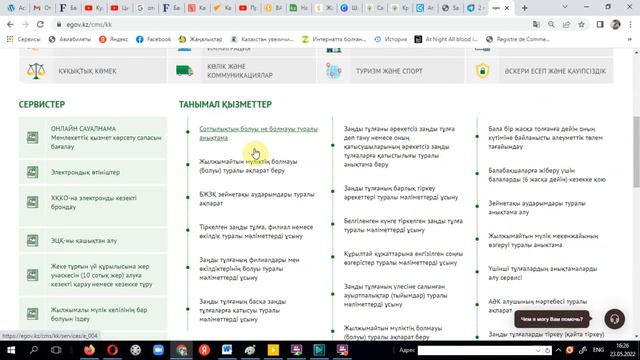The image size is (640, 360).
Task: Bookmark this page with star icon
Action: tap(581, 24)
